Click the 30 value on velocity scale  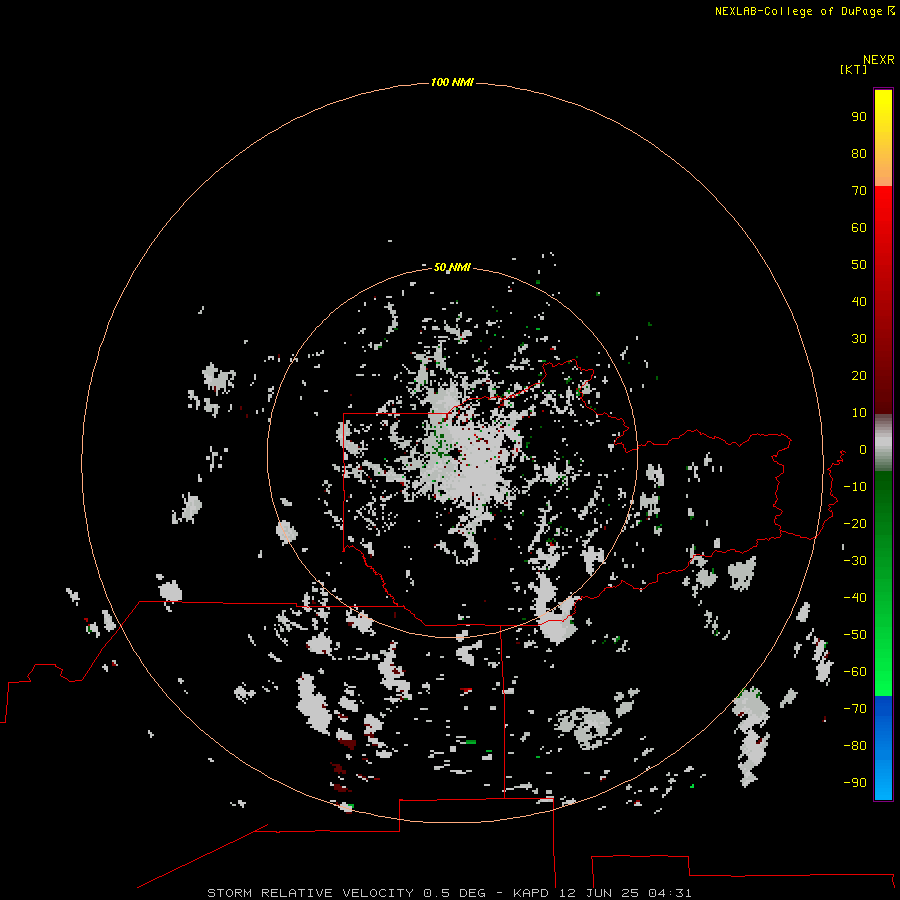coord(859,339)
